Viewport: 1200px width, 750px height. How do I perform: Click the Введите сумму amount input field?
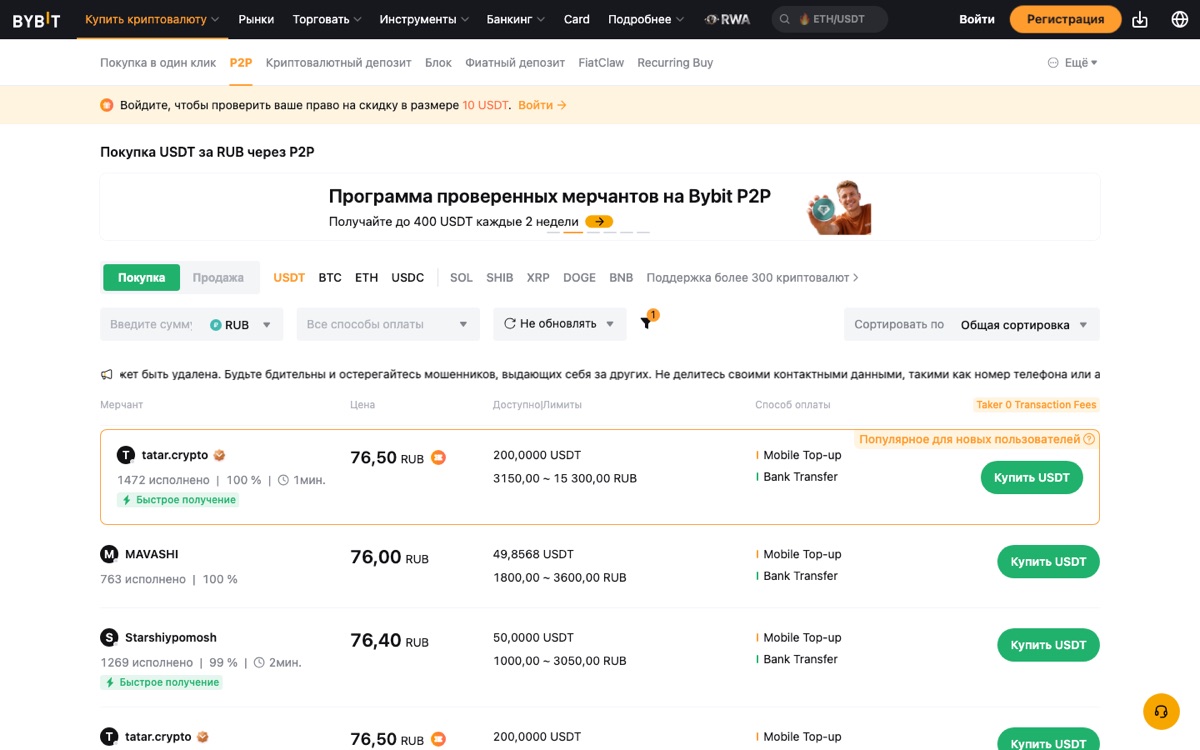(152, 325)
